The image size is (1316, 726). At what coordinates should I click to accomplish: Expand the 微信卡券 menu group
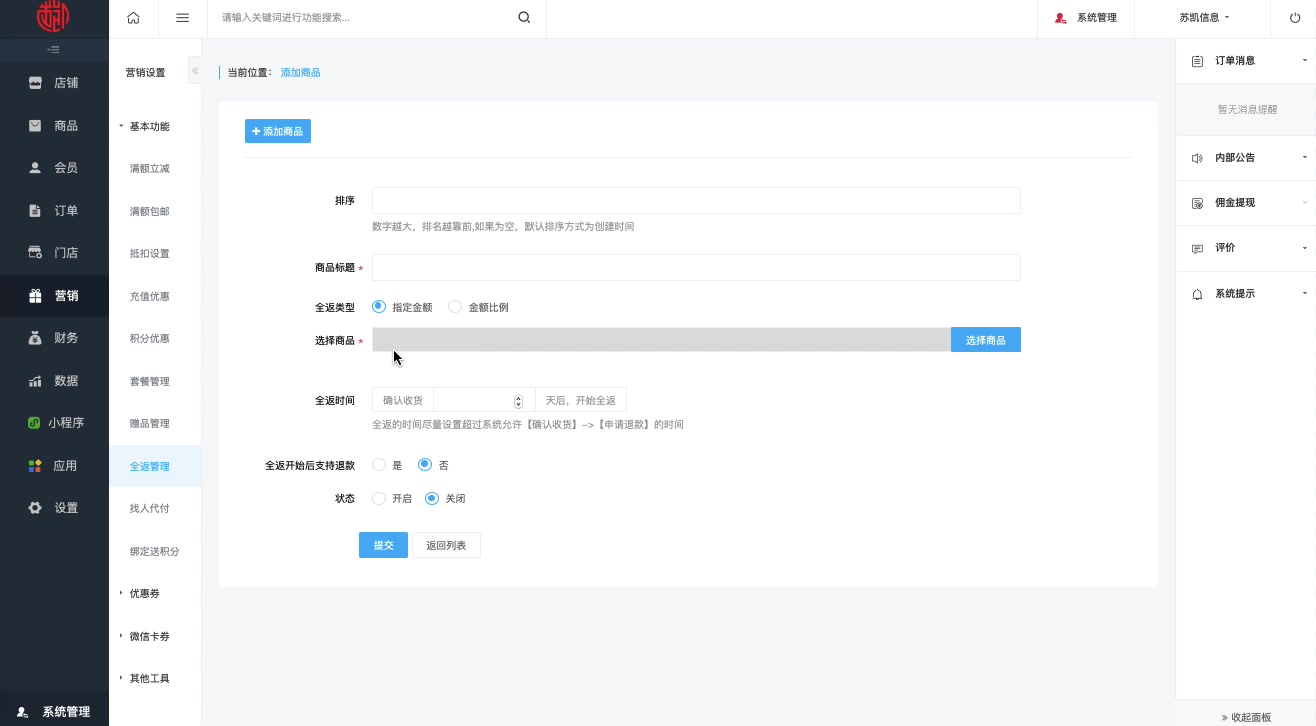(x=144, y=636)
